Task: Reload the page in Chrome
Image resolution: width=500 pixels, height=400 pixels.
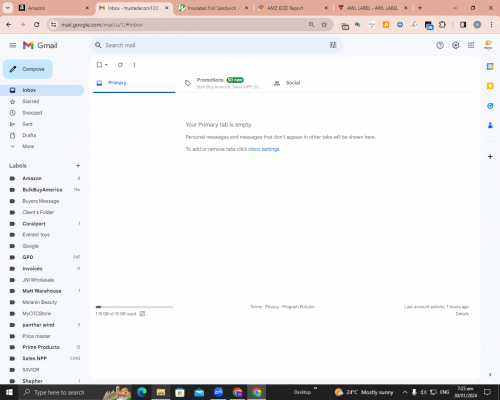Action: pos(37,25)
